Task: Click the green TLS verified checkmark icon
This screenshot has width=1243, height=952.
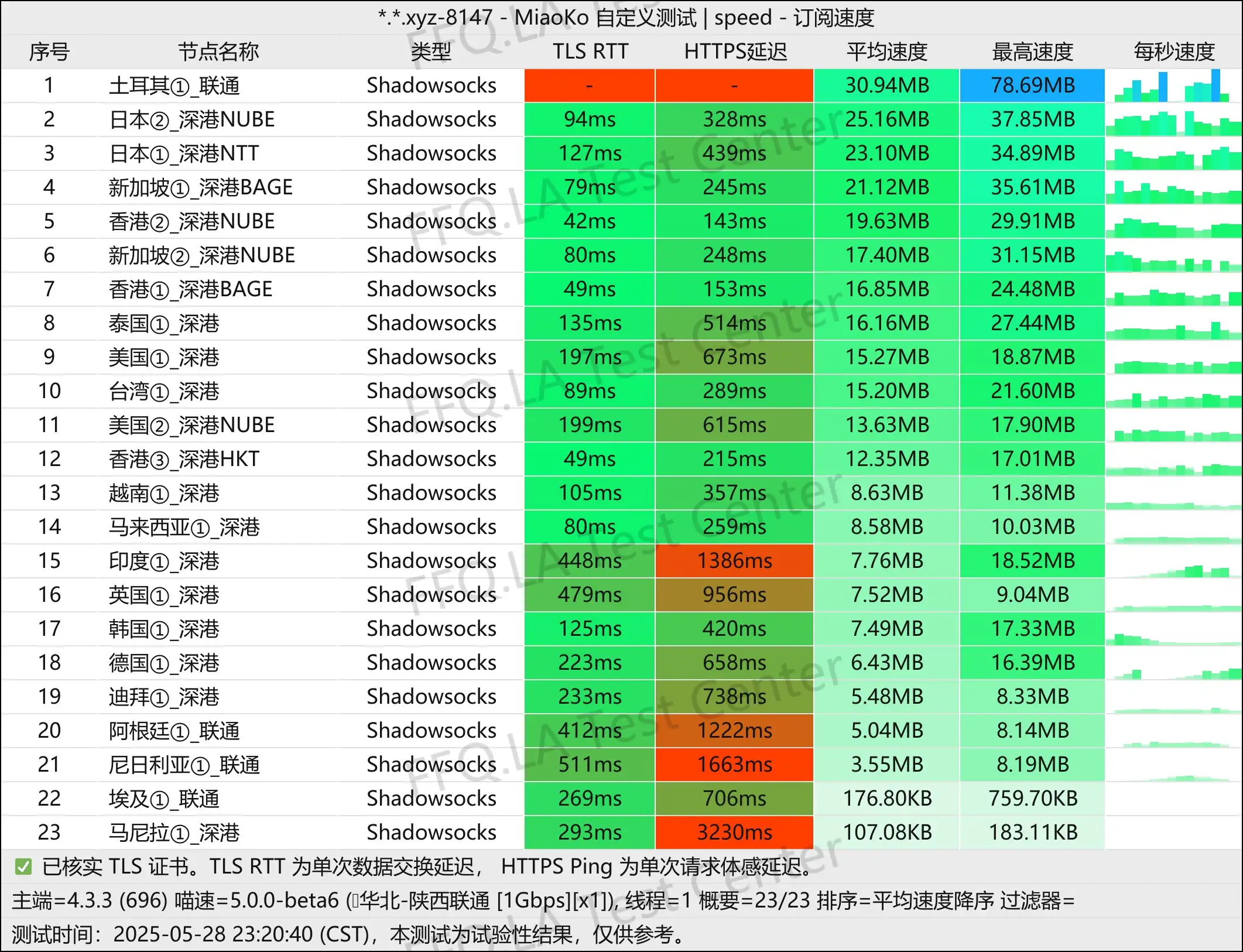Action: (x=23, y=867)
